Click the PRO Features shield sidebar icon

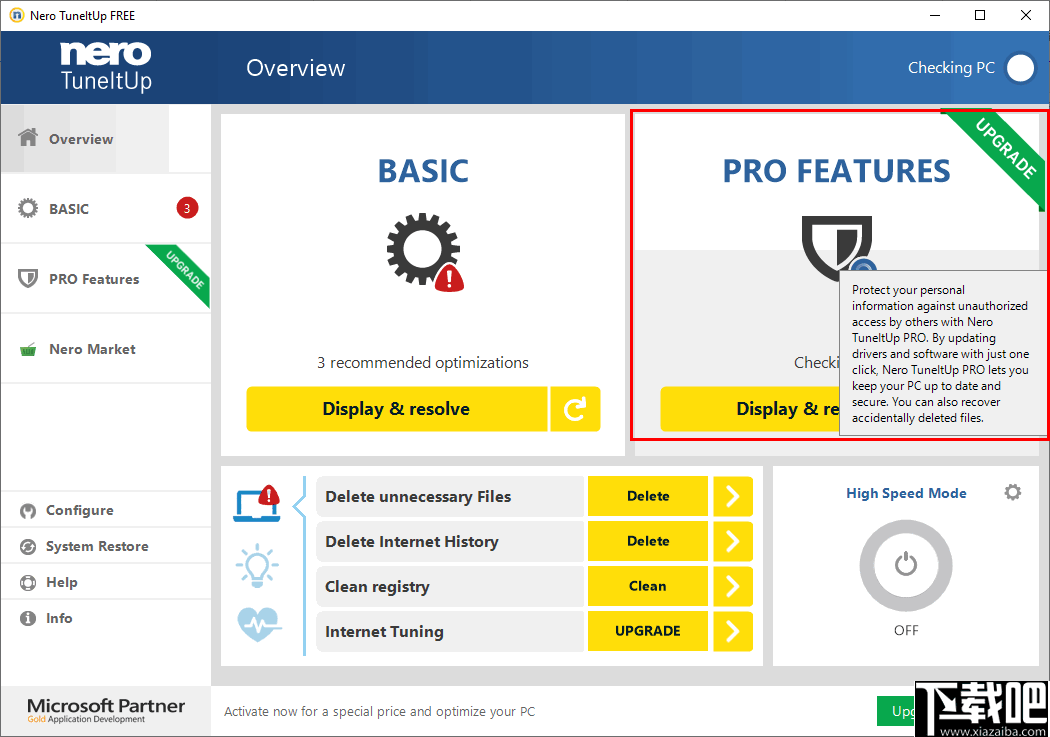coord(28,278)
